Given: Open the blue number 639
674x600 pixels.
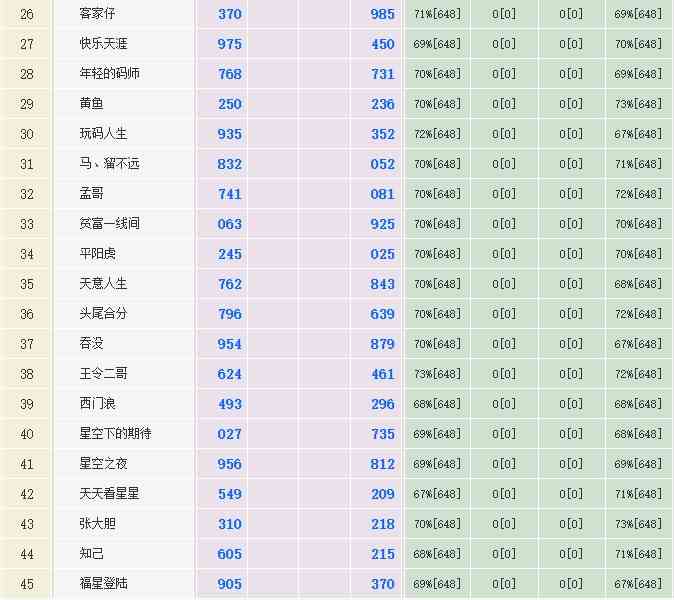Looking at the screenshot, I should [x=382, y=314].
